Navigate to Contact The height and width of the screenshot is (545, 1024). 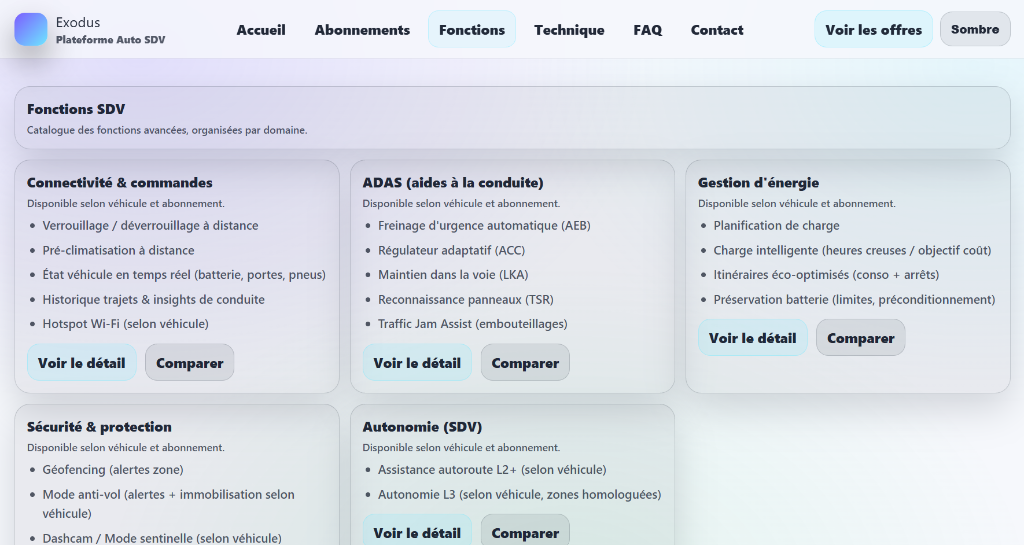point(717,30)
